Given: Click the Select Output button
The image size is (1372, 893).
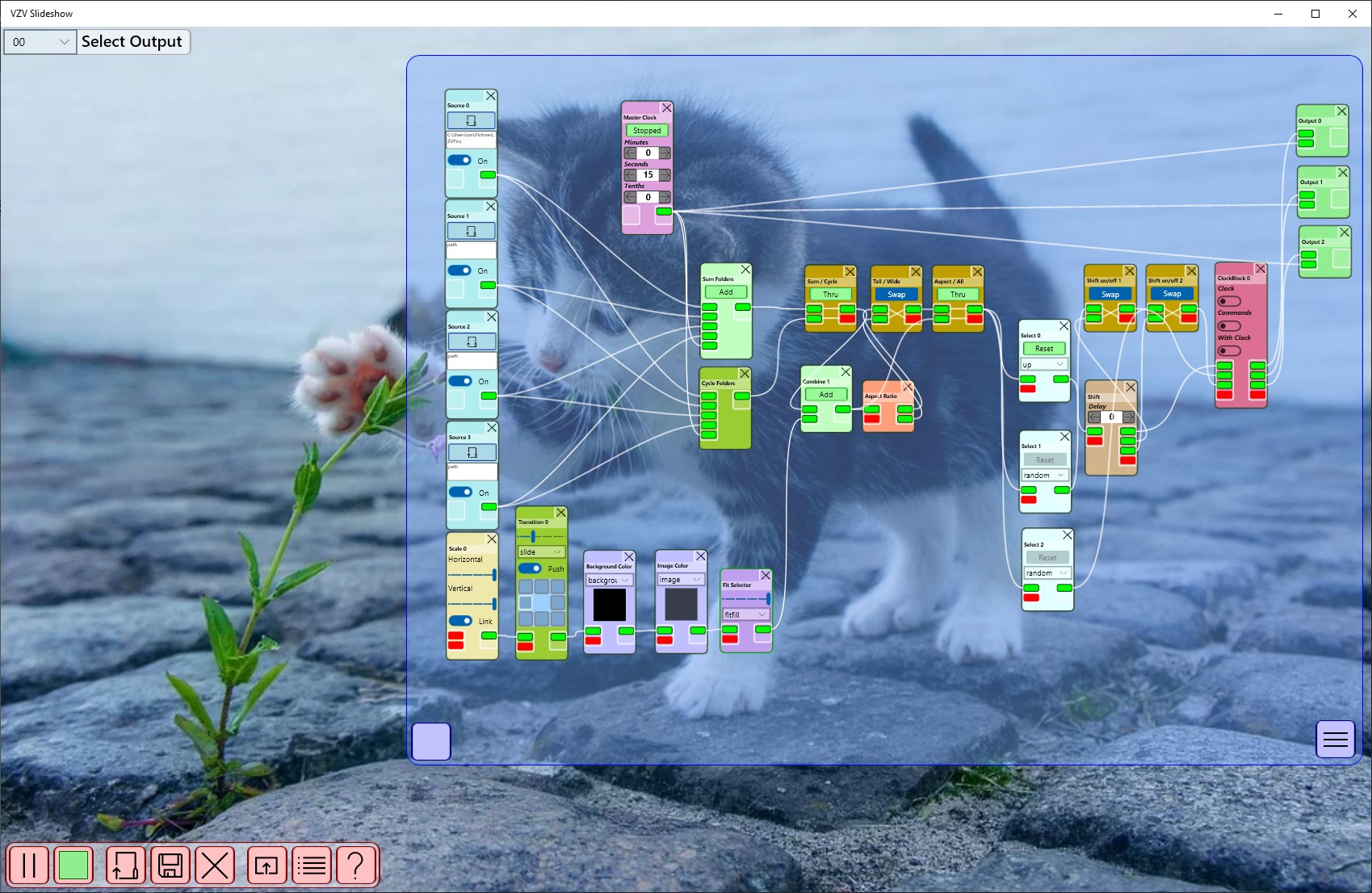Looking at the screenshot, I should (133, 42).
